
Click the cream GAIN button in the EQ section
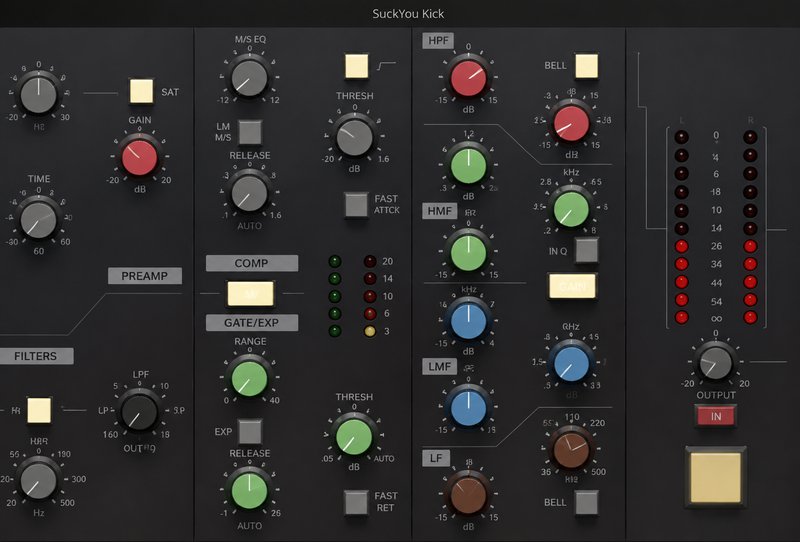pos(572,286)
